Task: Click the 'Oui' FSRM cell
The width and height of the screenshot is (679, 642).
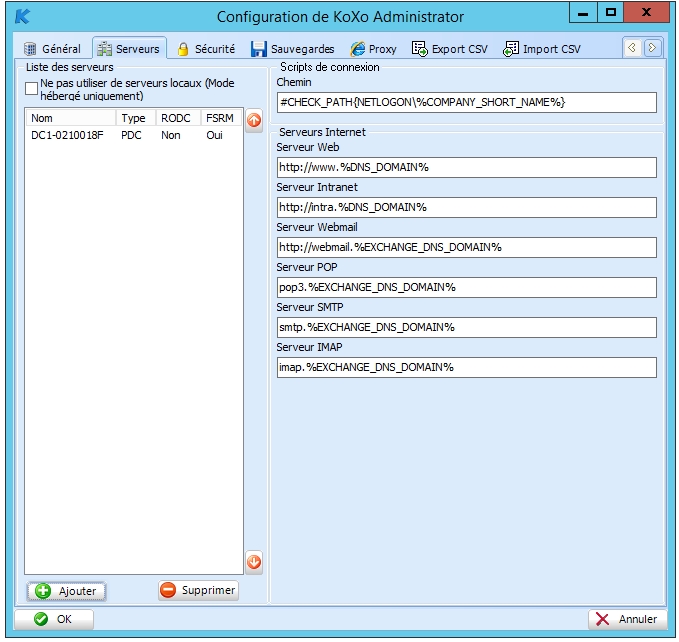Action: tap(214, 135)
